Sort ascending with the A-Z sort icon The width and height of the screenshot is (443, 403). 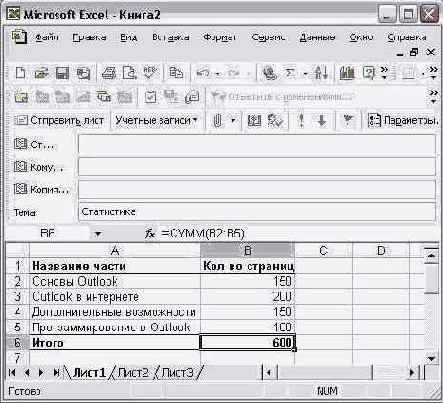[321, 73]
